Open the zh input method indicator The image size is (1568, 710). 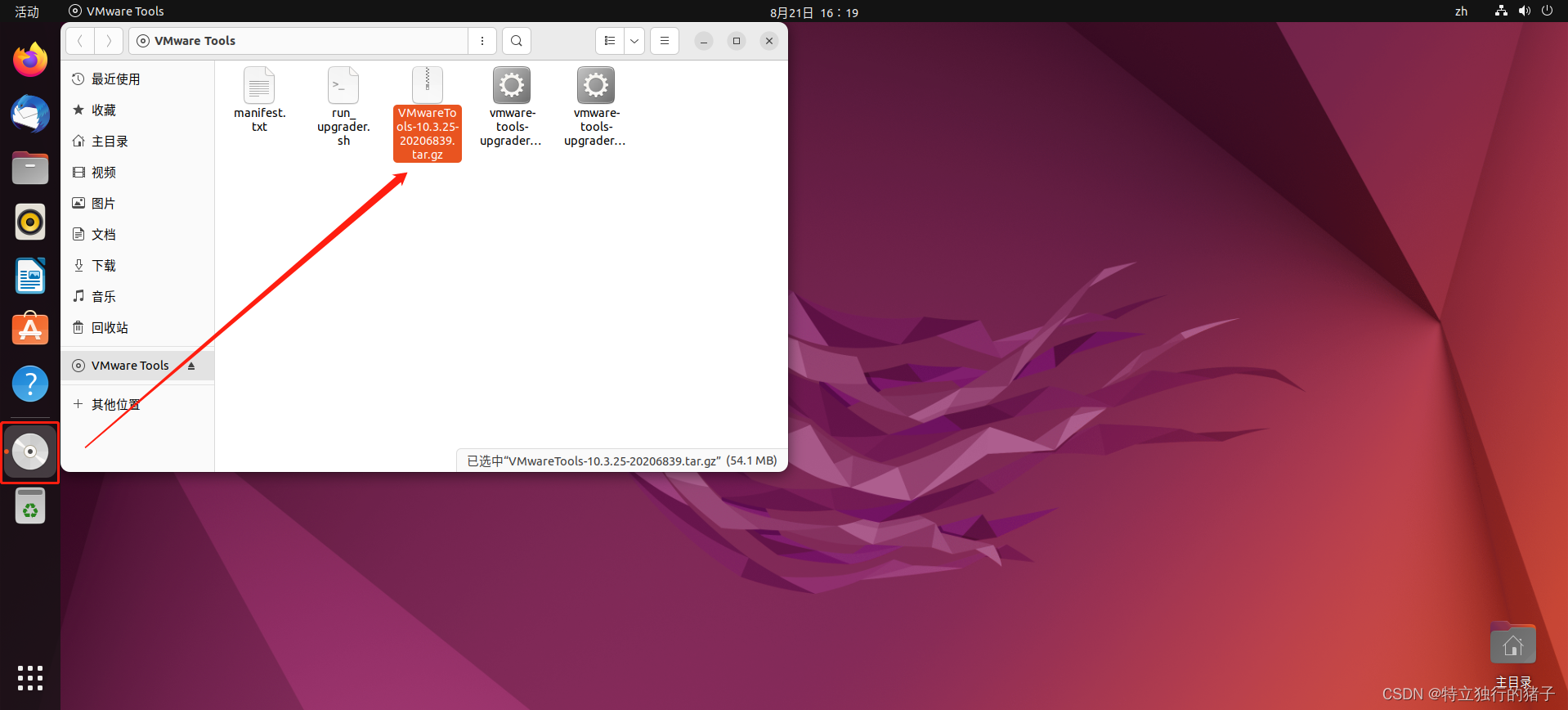pos(1461,11)
